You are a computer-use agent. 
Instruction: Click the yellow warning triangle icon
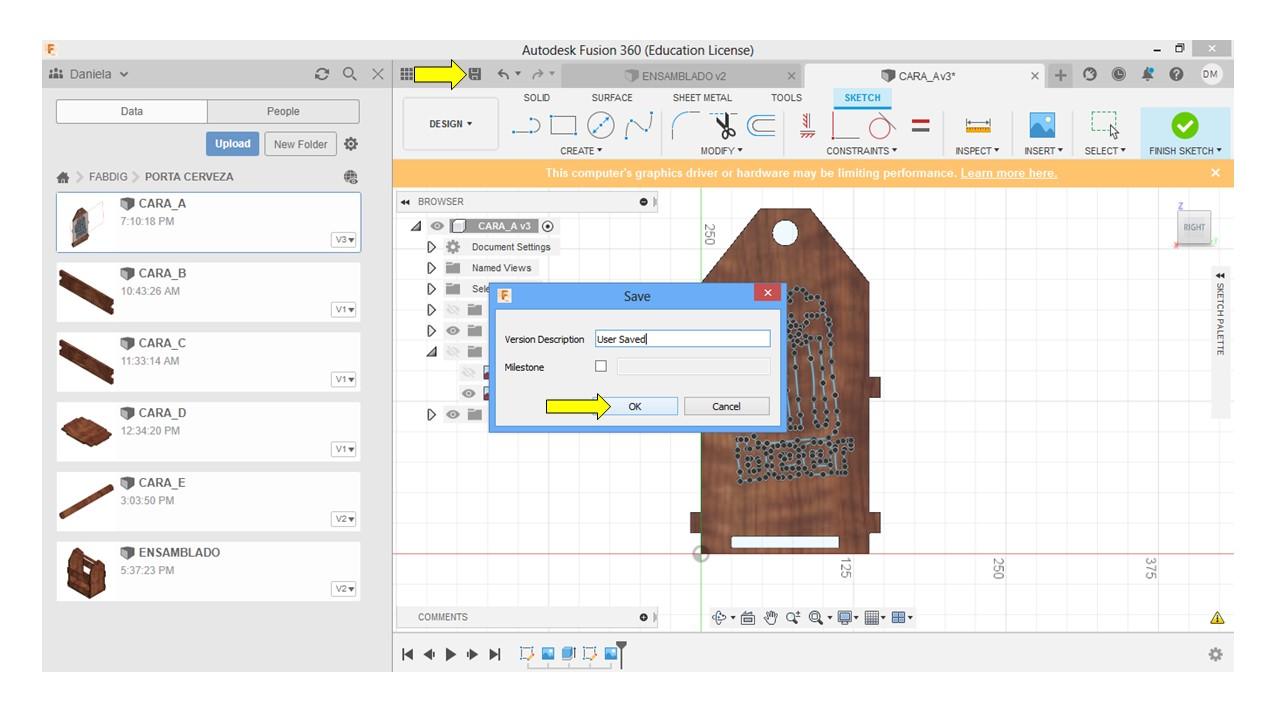coord(1217,618)
